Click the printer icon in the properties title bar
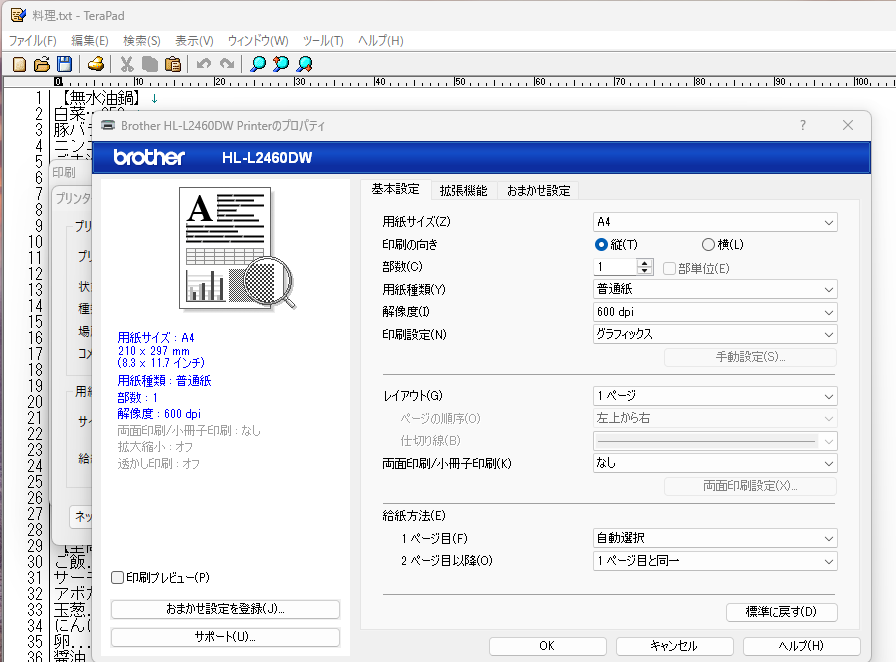The height and width of the screenshot is (662, 896). [108, 125]
